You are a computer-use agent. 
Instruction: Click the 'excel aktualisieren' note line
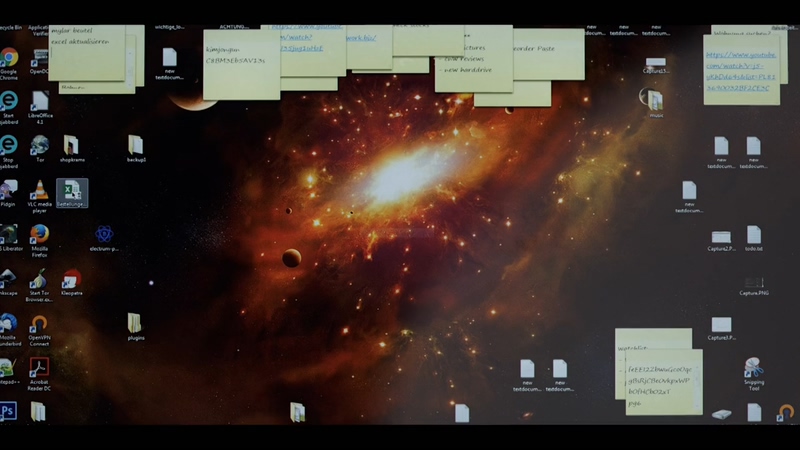coord(80,42)
